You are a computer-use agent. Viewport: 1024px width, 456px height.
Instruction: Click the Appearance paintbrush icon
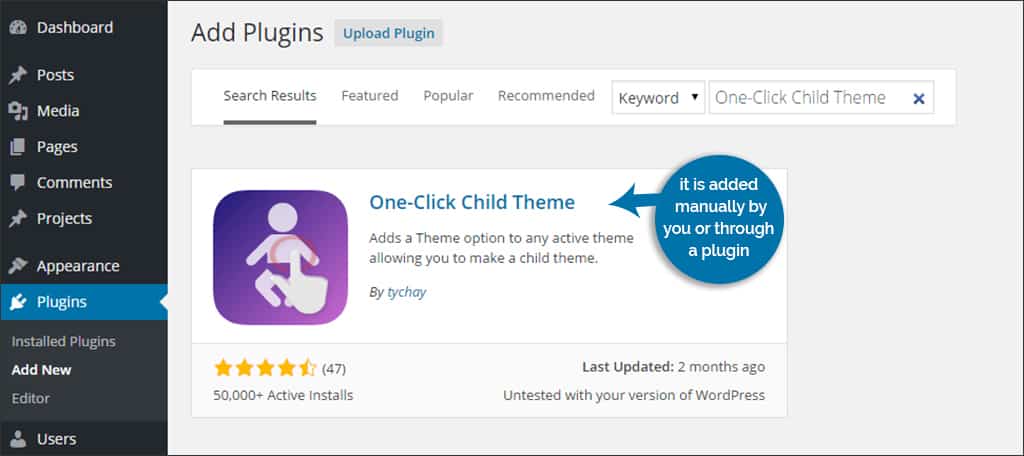(17, 266)
